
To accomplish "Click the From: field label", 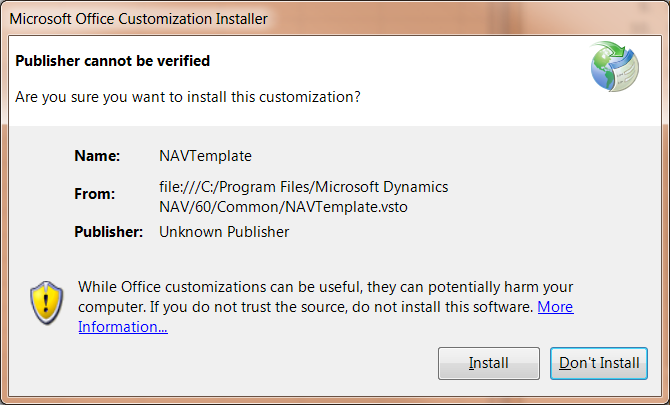I will pos(94,194).
